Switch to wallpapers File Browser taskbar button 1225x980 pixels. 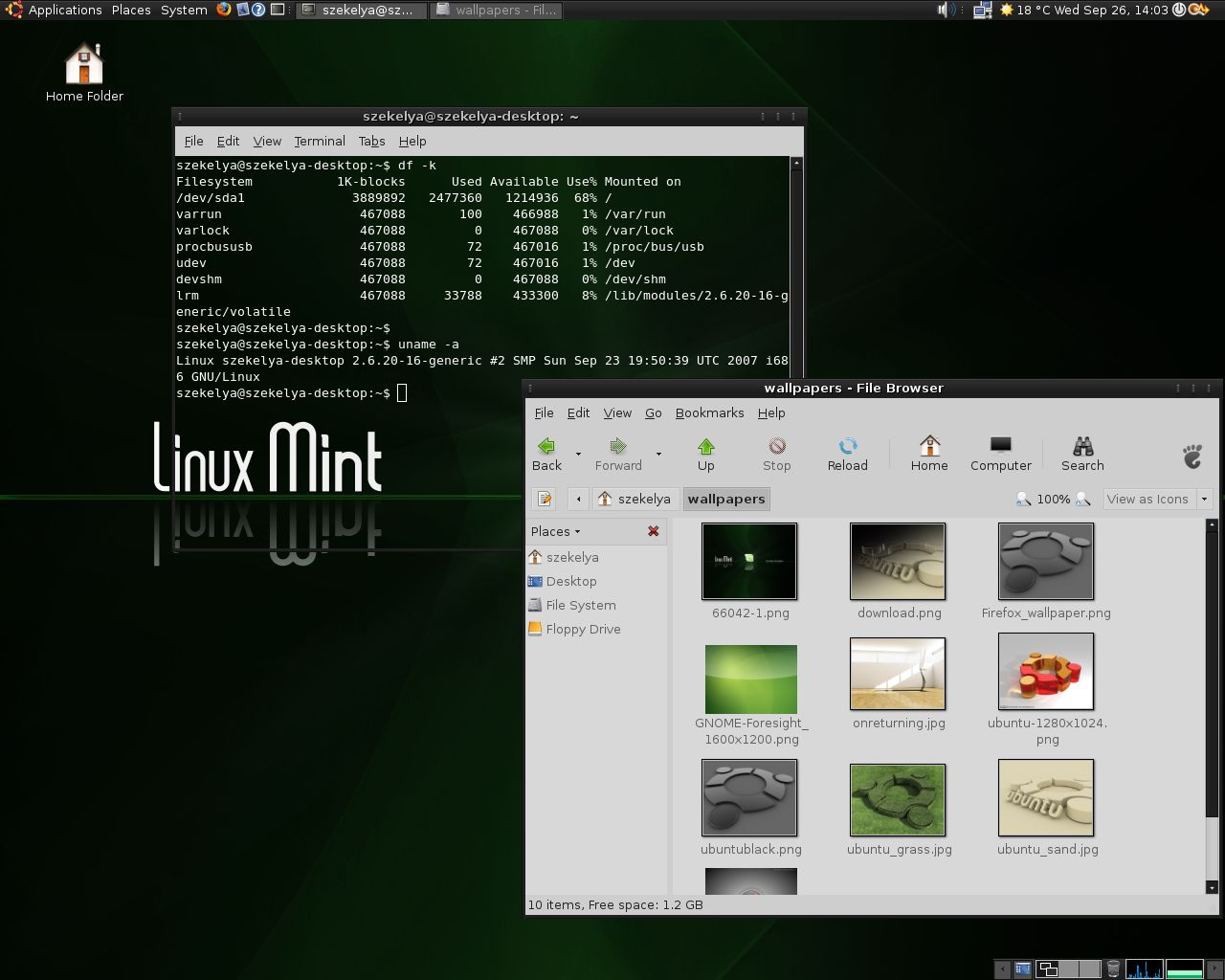[495, 11]
